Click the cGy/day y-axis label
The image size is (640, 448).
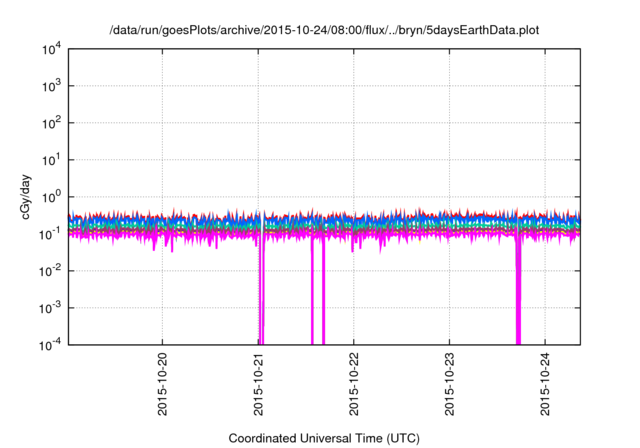coord(26,197)
